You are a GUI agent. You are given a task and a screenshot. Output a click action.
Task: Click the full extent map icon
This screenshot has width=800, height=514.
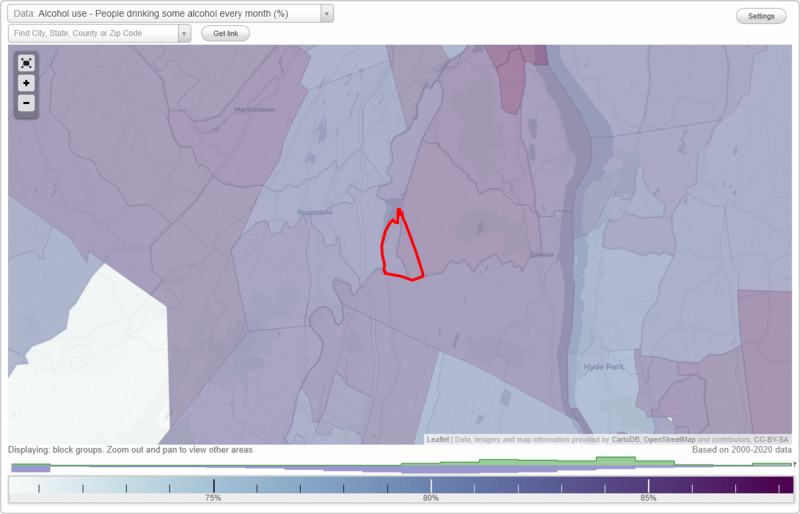point(26,63)
